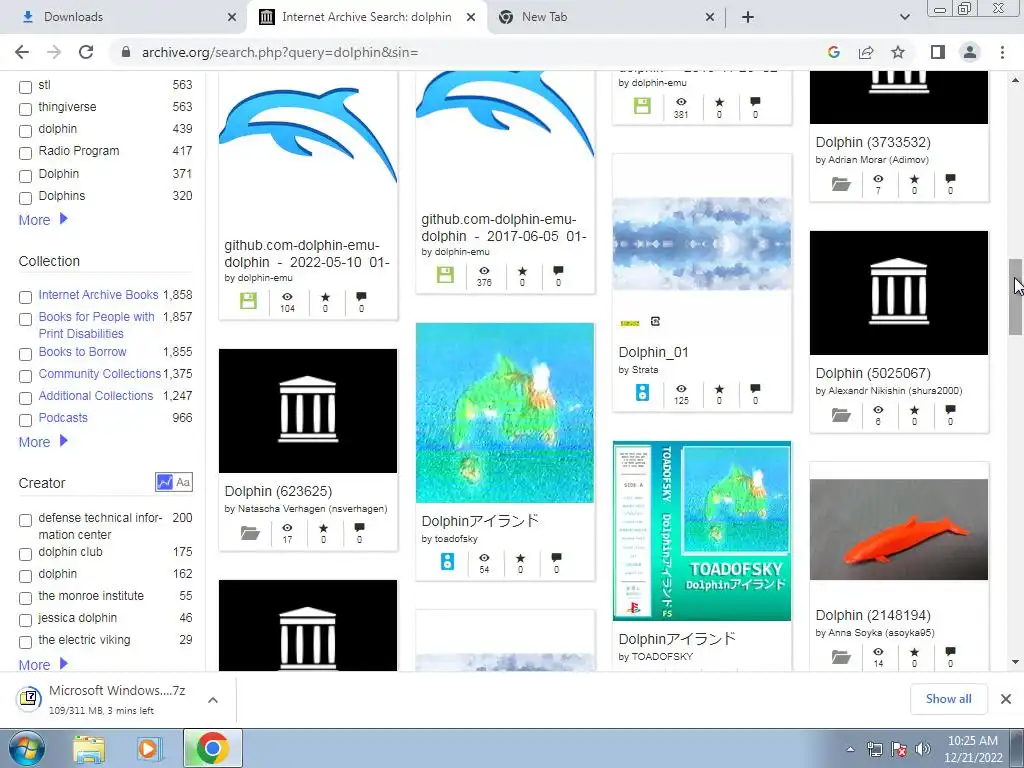Click the views eye icon under Dolphin (2148194)

click(878, 652)
